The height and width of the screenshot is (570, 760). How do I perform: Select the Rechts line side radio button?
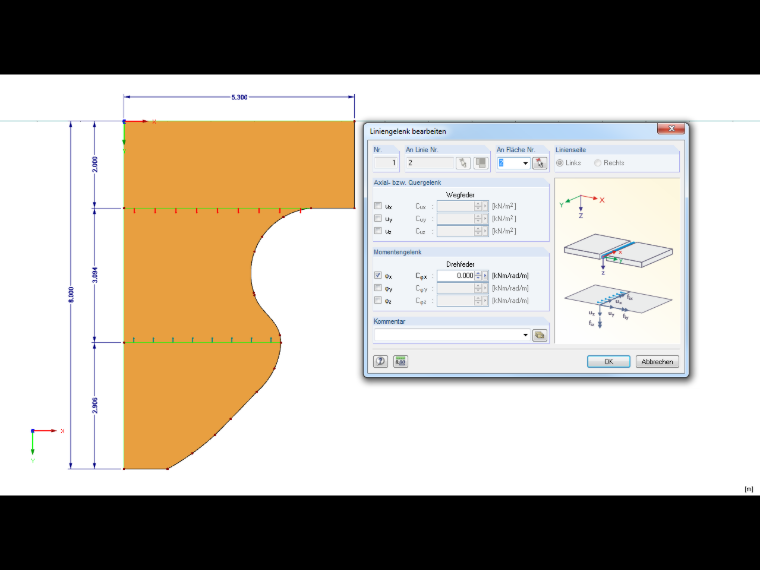pyautogui.click(x=598, y=163)
